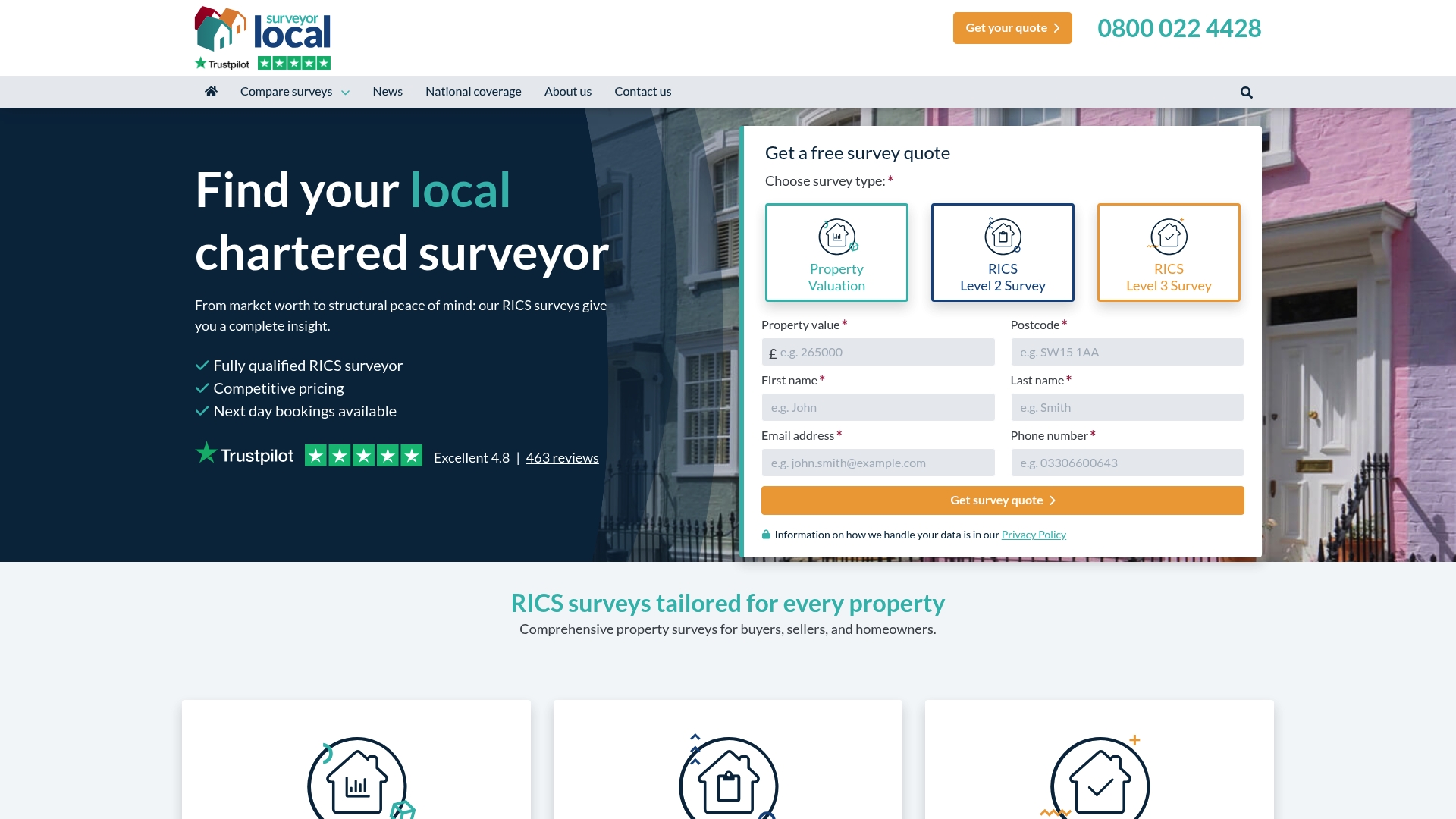Open the Privacy Policy link
Screen dimensions: 1456x819
pos(1034,535)
